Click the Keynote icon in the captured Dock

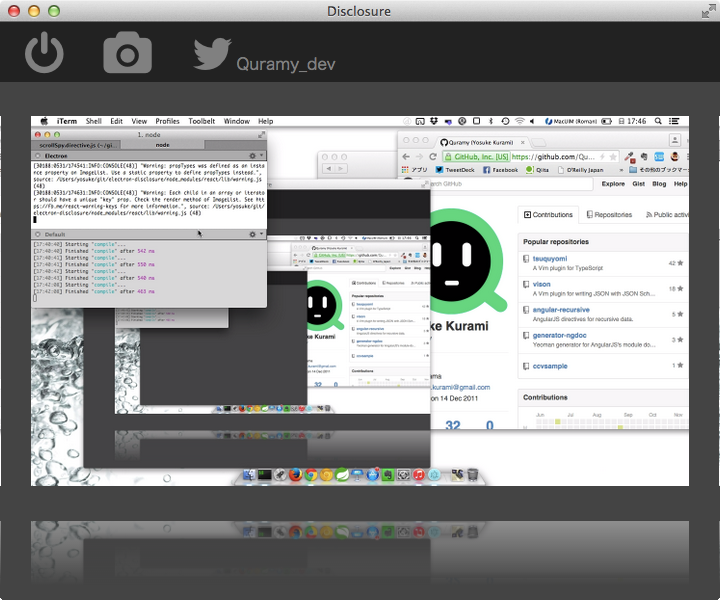pos(357,475)
